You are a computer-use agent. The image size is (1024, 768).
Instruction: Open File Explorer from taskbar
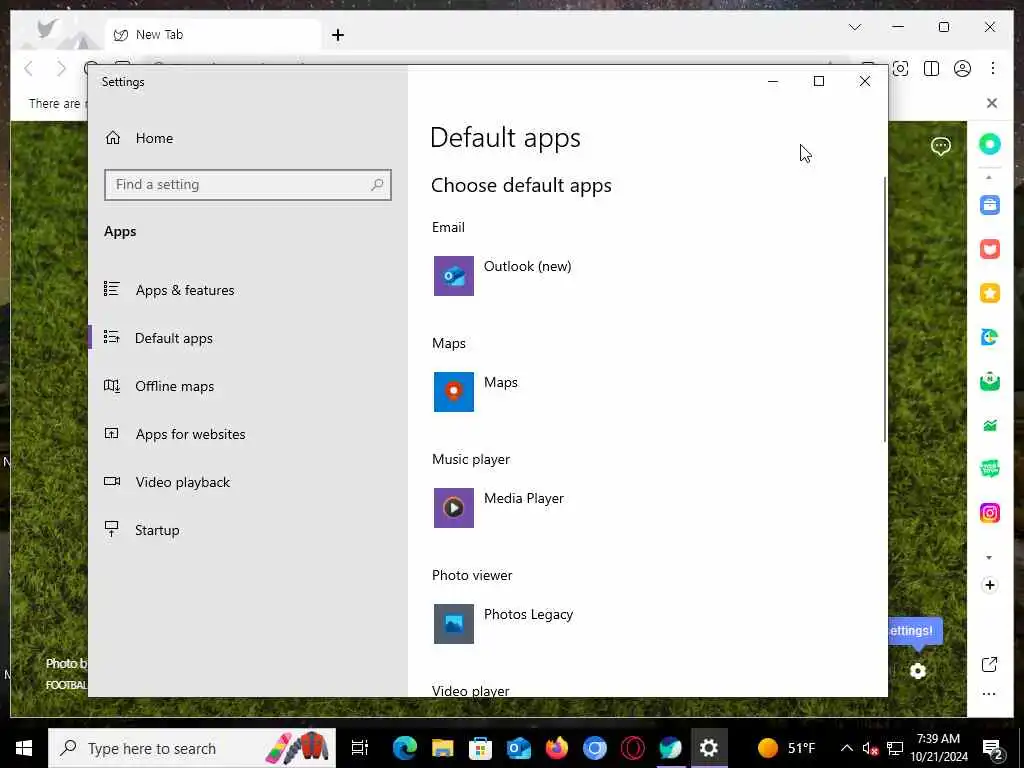pyautogui.click(x=442, y=748)
